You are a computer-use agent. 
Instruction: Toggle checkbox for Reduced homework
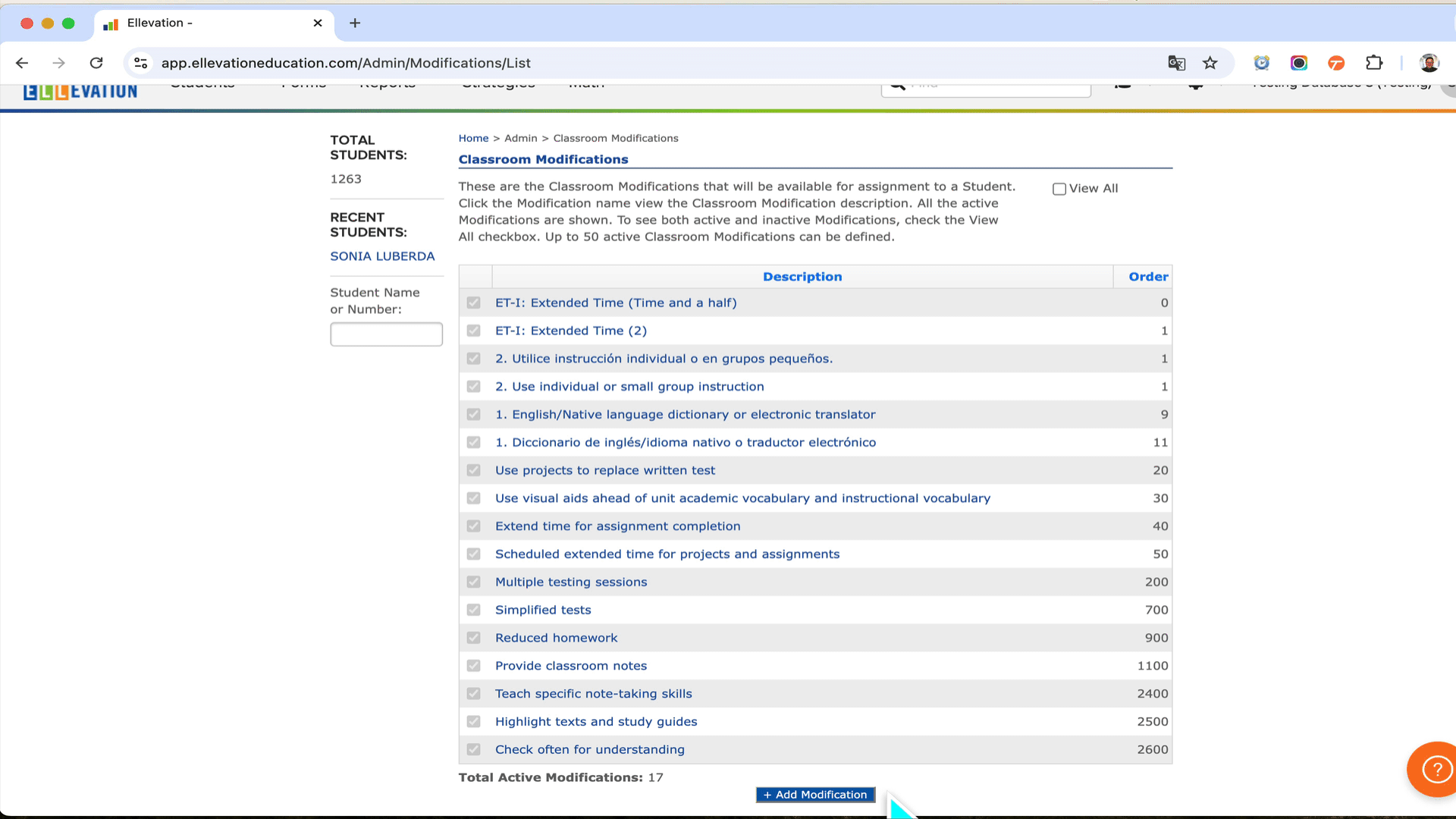(x=474, y=638)
